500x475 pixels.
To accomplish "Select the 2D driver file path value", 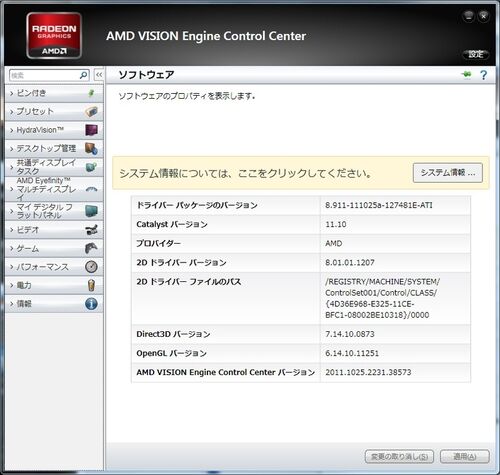I will pos(382,298).
